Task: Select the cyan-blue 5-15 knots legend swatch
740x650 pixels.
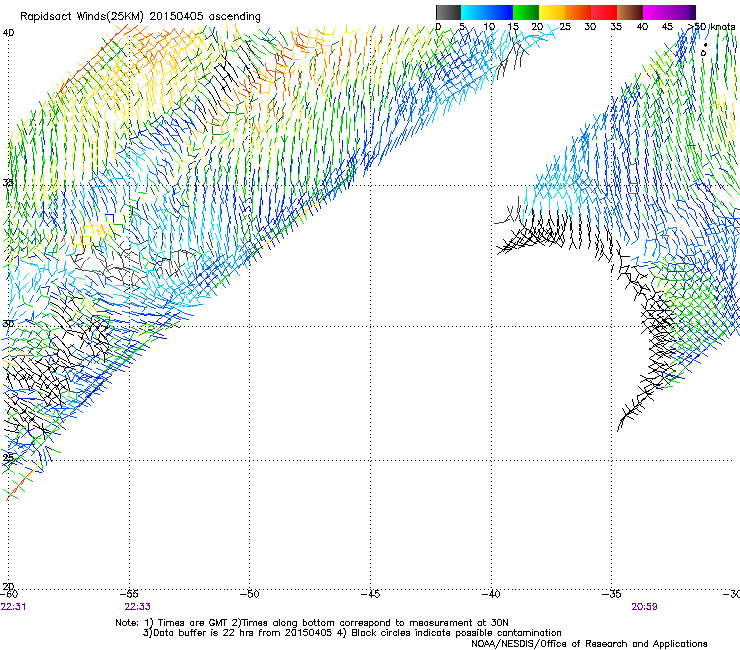Action: (487, 12)
